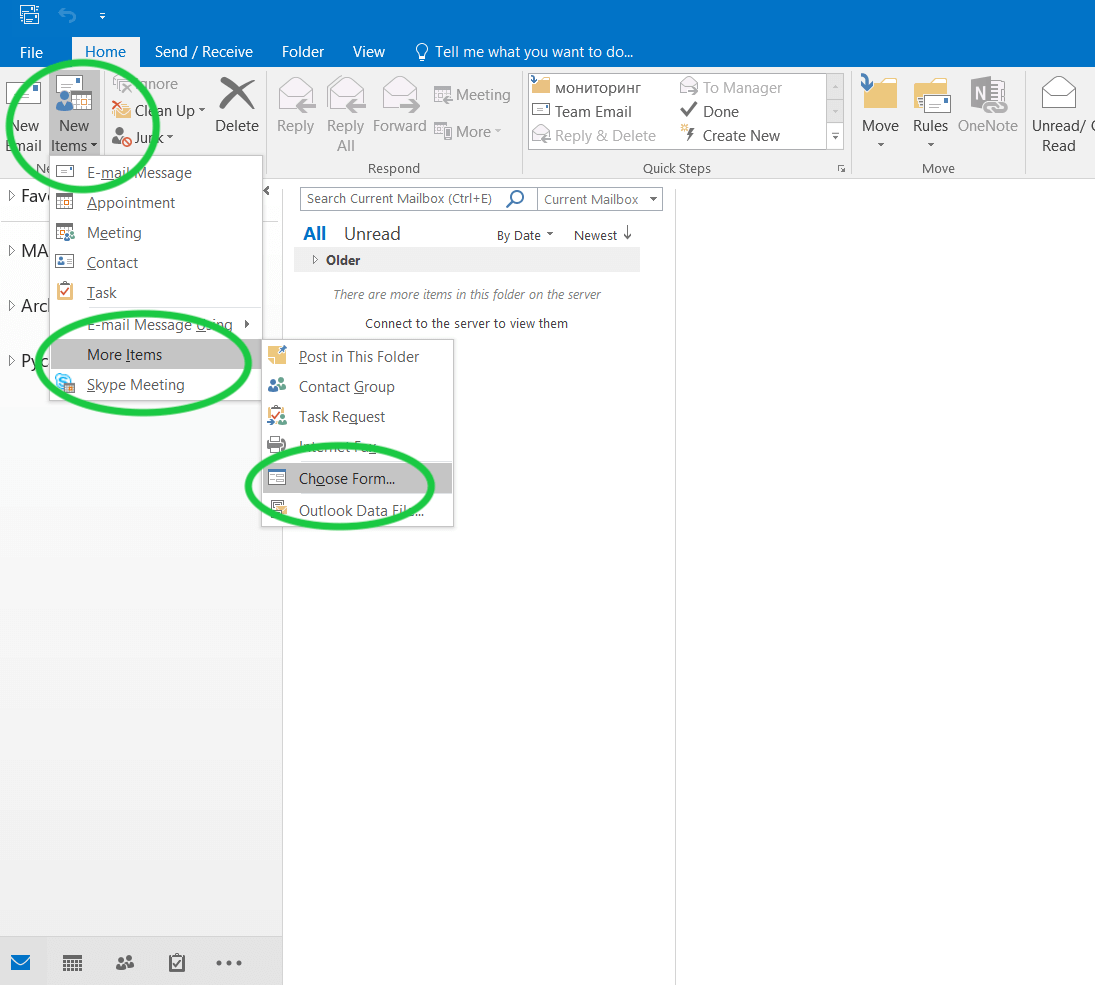Click the Reply envelope icon
Viewport: 1095px width, 985px height.
[x=295, y=94]
